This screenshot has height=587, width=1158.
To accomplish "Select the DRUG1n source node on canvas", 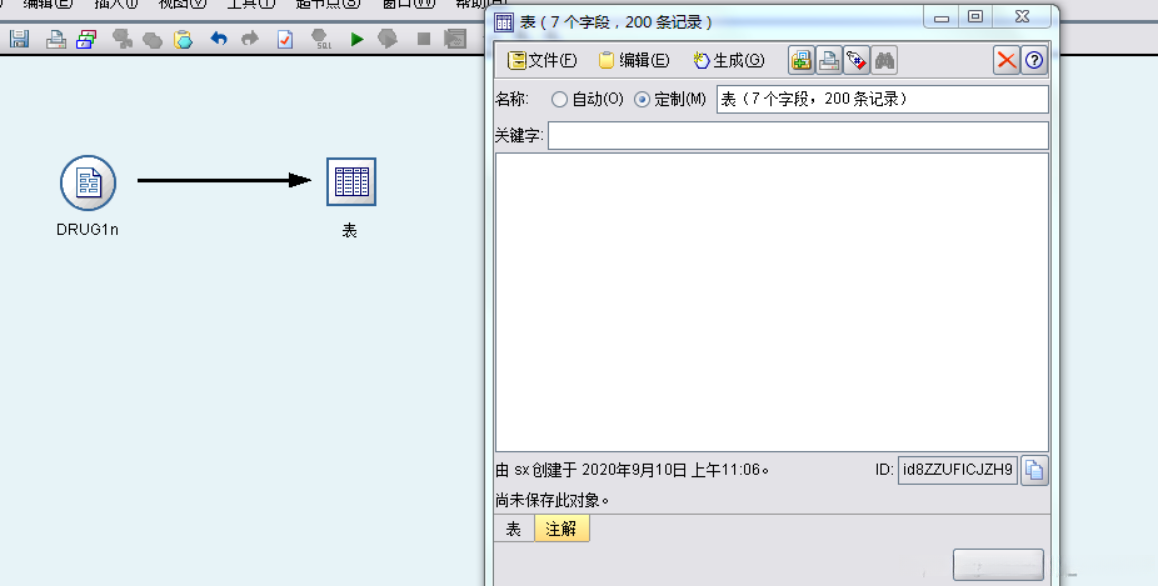I will tap(87, 182).
